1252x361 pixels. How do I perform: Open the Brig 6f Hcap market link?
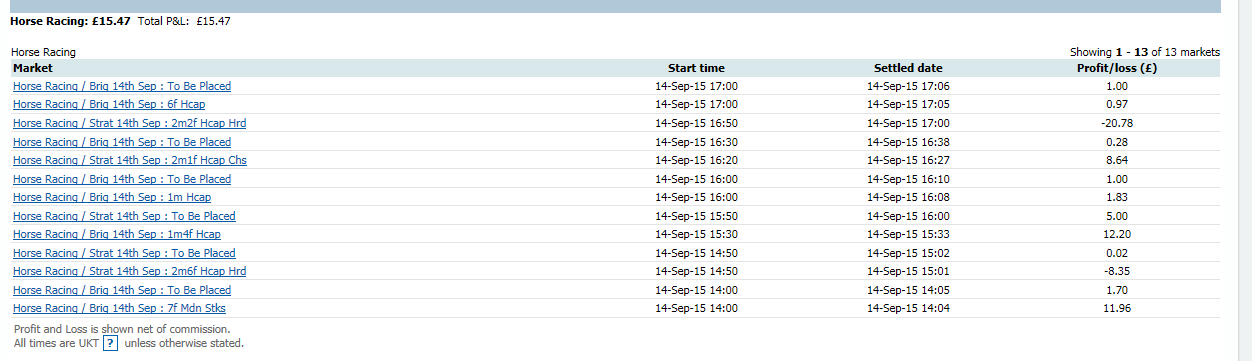pos(109,105)
